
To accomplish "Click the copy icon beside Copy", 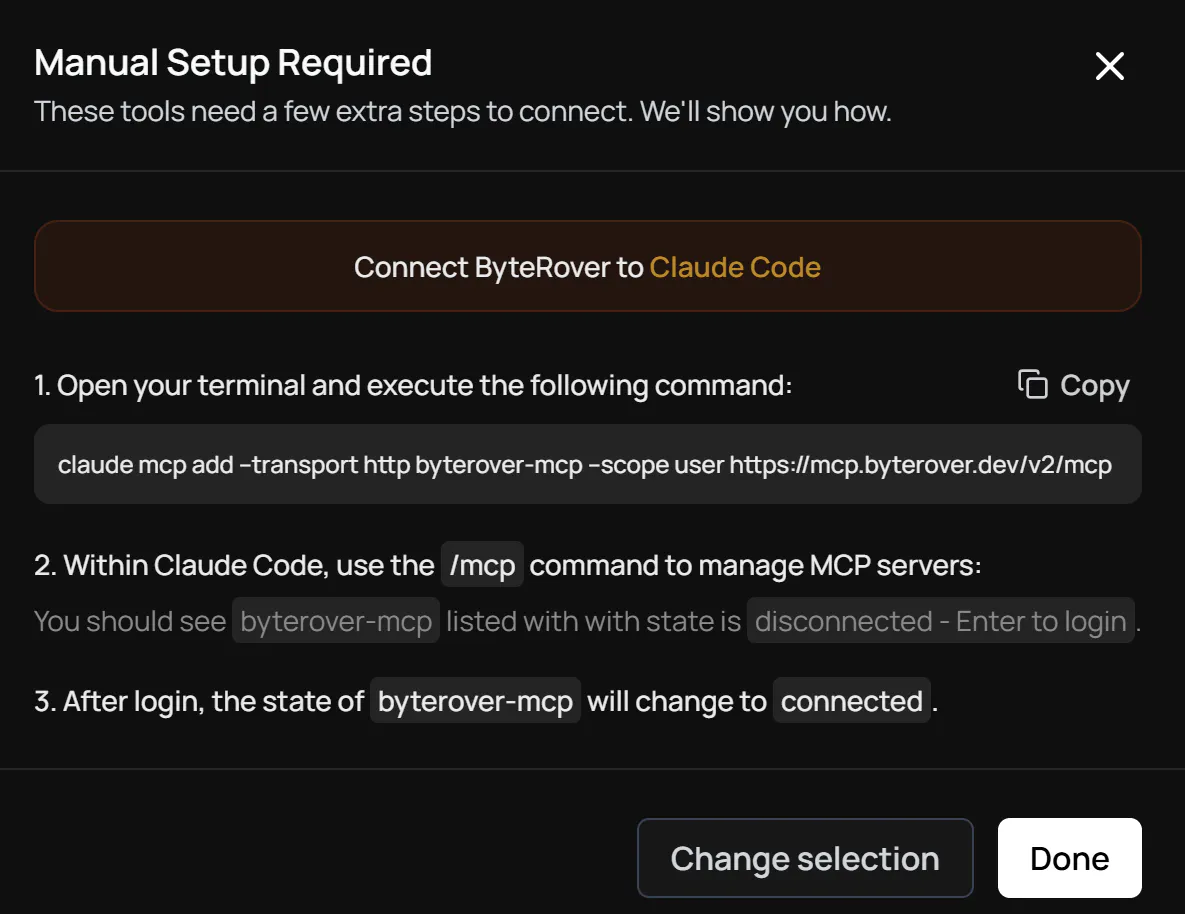I will click(1032, 385).
